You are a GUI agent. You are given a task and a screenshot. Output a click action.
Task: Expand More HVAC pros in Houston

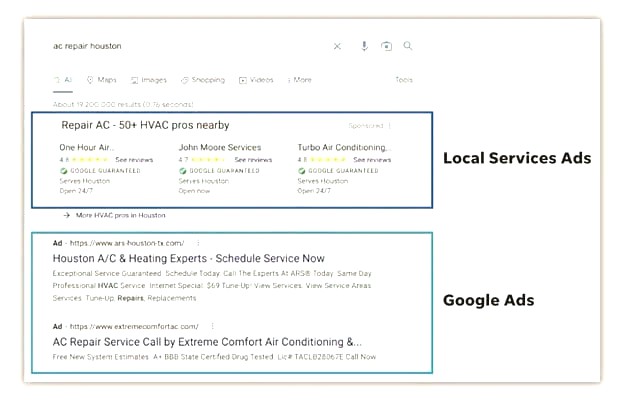[114, 215]
